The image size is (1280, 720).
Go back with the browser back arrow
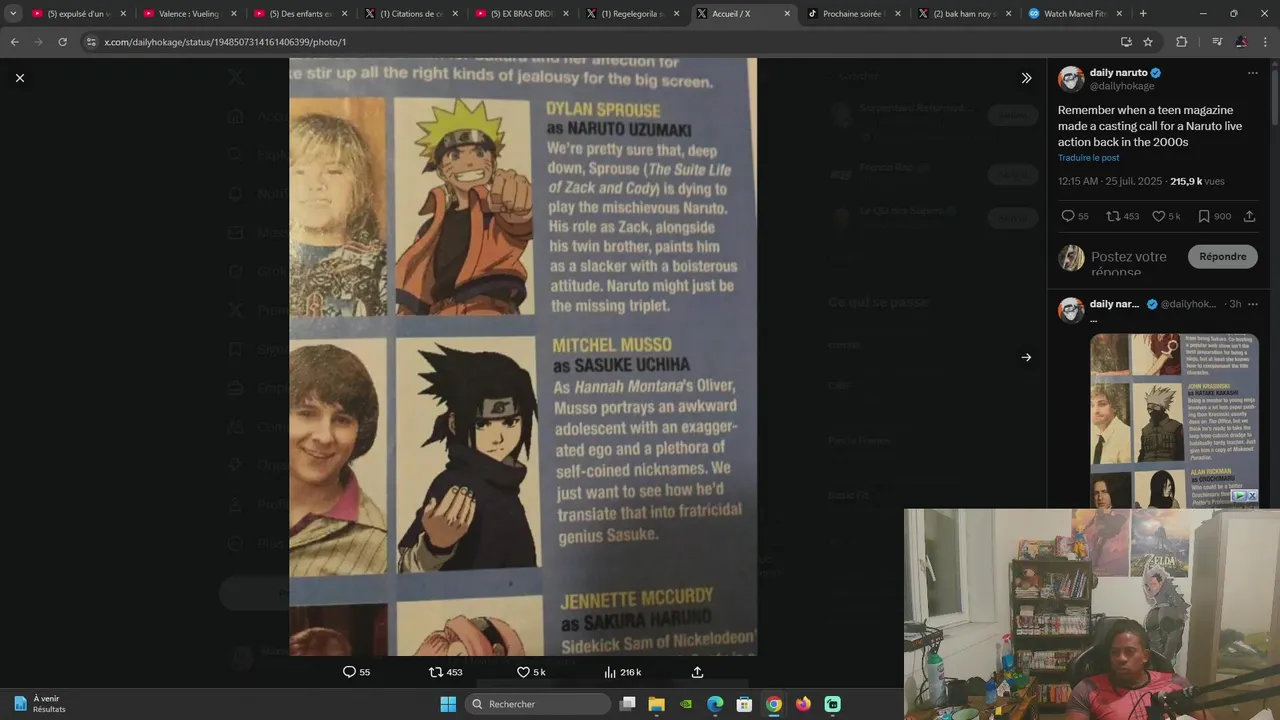pyautogui.click(x=15, y=42)
